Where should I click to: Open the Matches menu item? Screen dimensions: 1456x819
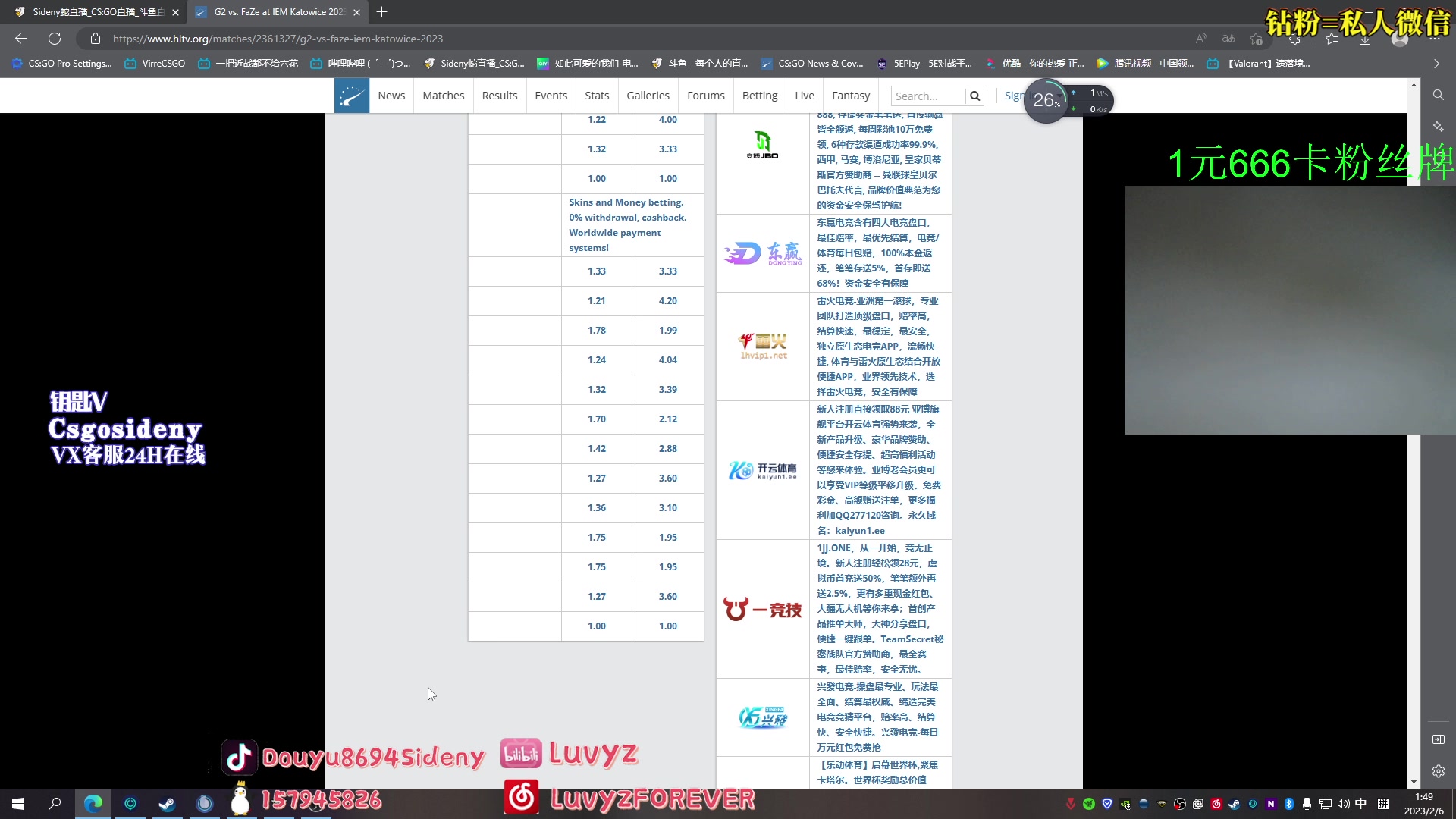[443, 96]
